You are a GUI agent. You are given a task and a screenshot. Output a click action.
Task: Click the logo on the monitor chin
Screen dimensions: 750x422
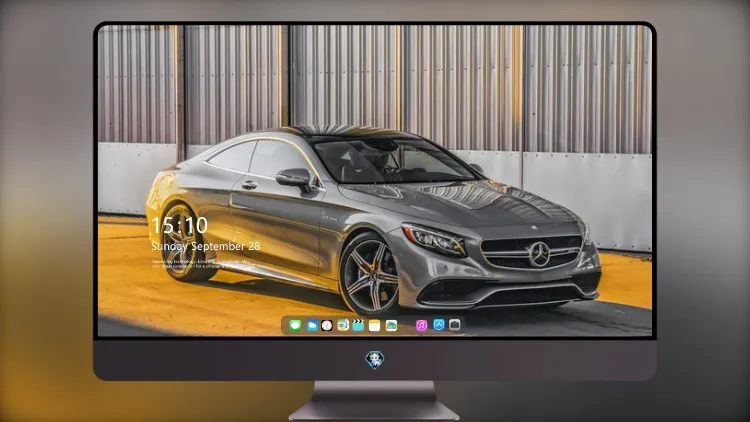375,360
